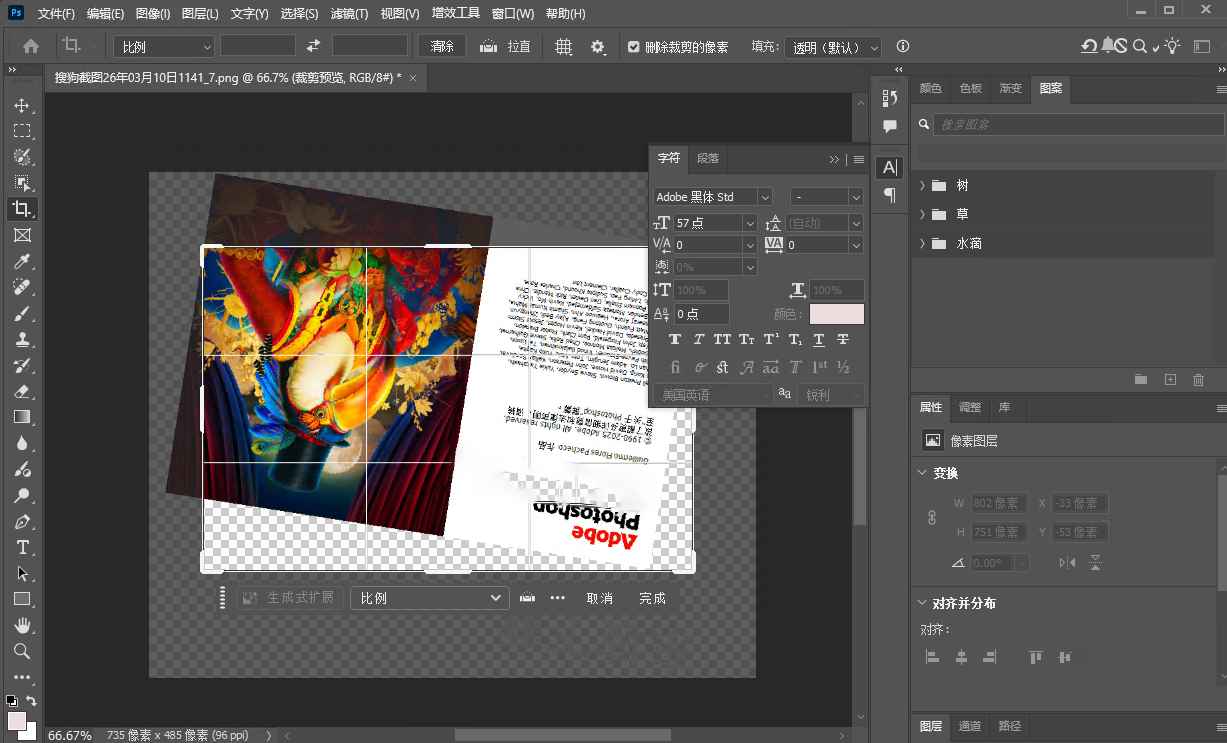The image size is (1227, 743).
Task: Switch to the 调整 tab
Action: pos(970,407)
